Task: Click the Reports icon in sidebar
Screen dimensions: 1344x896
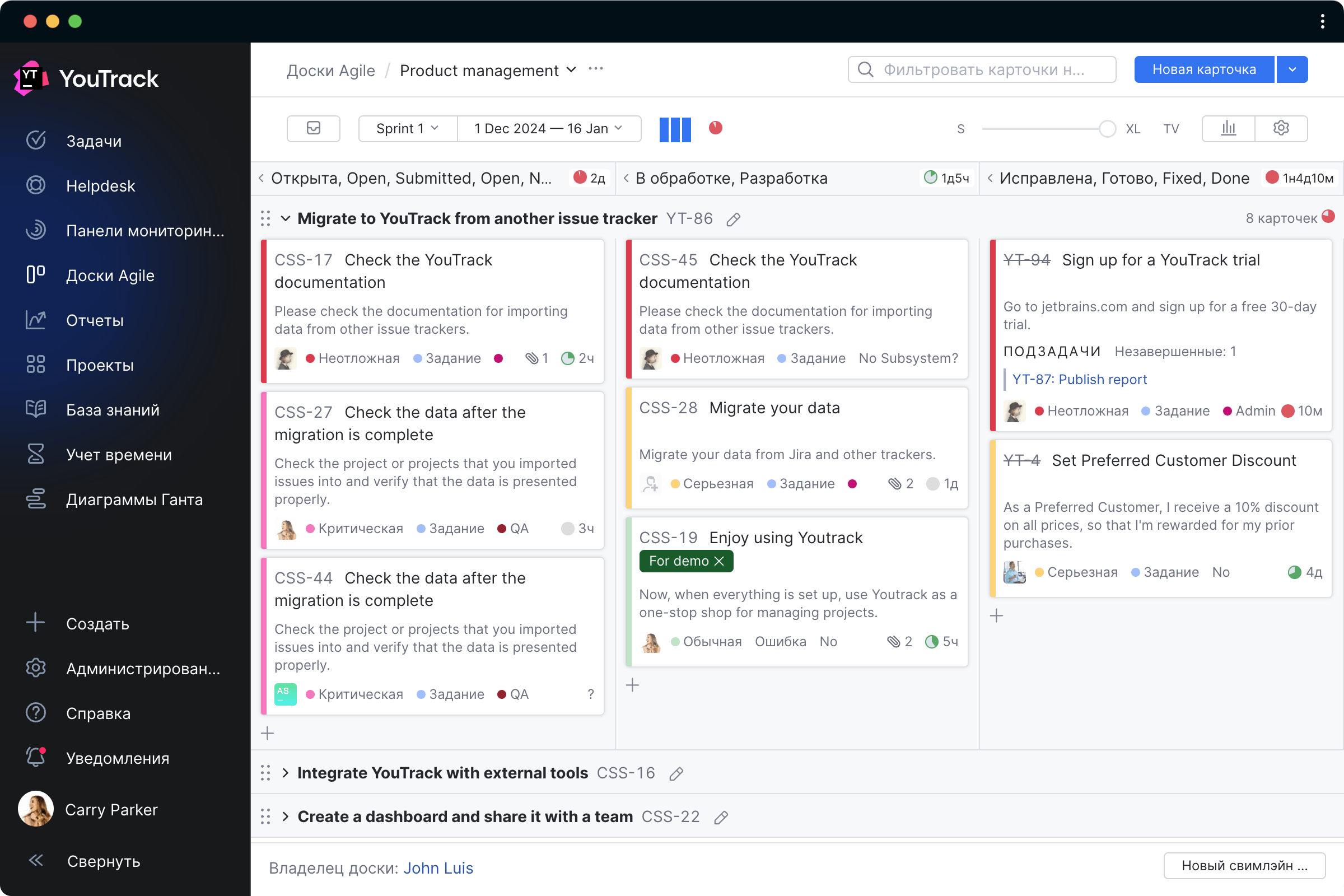Action: (x=36, y=320)
